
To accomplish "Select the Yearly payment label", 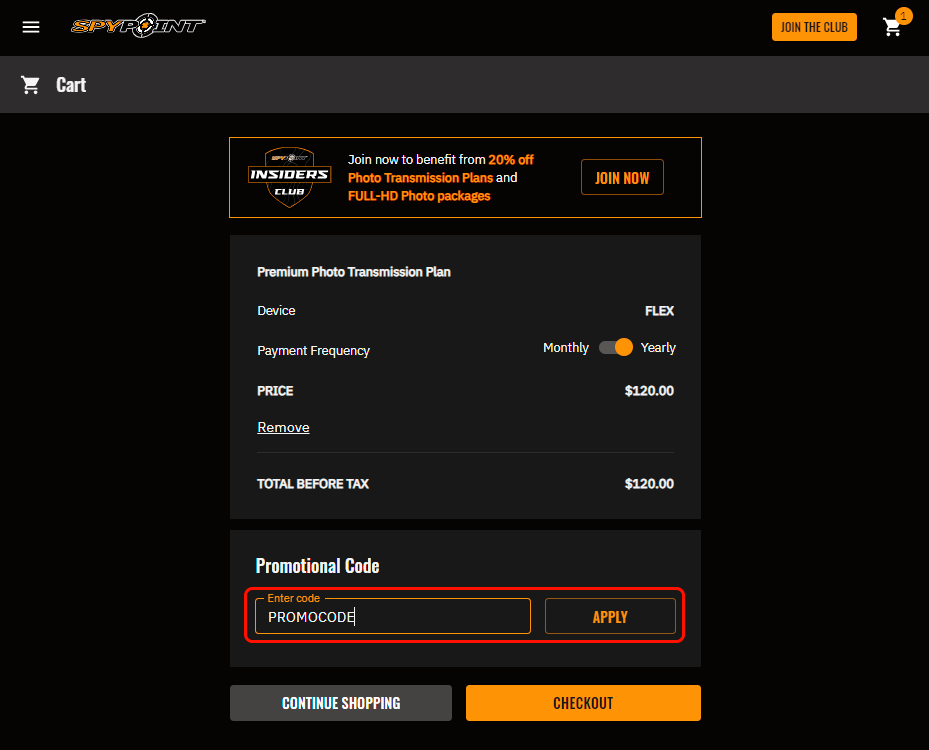I will (x=658, y=348).
